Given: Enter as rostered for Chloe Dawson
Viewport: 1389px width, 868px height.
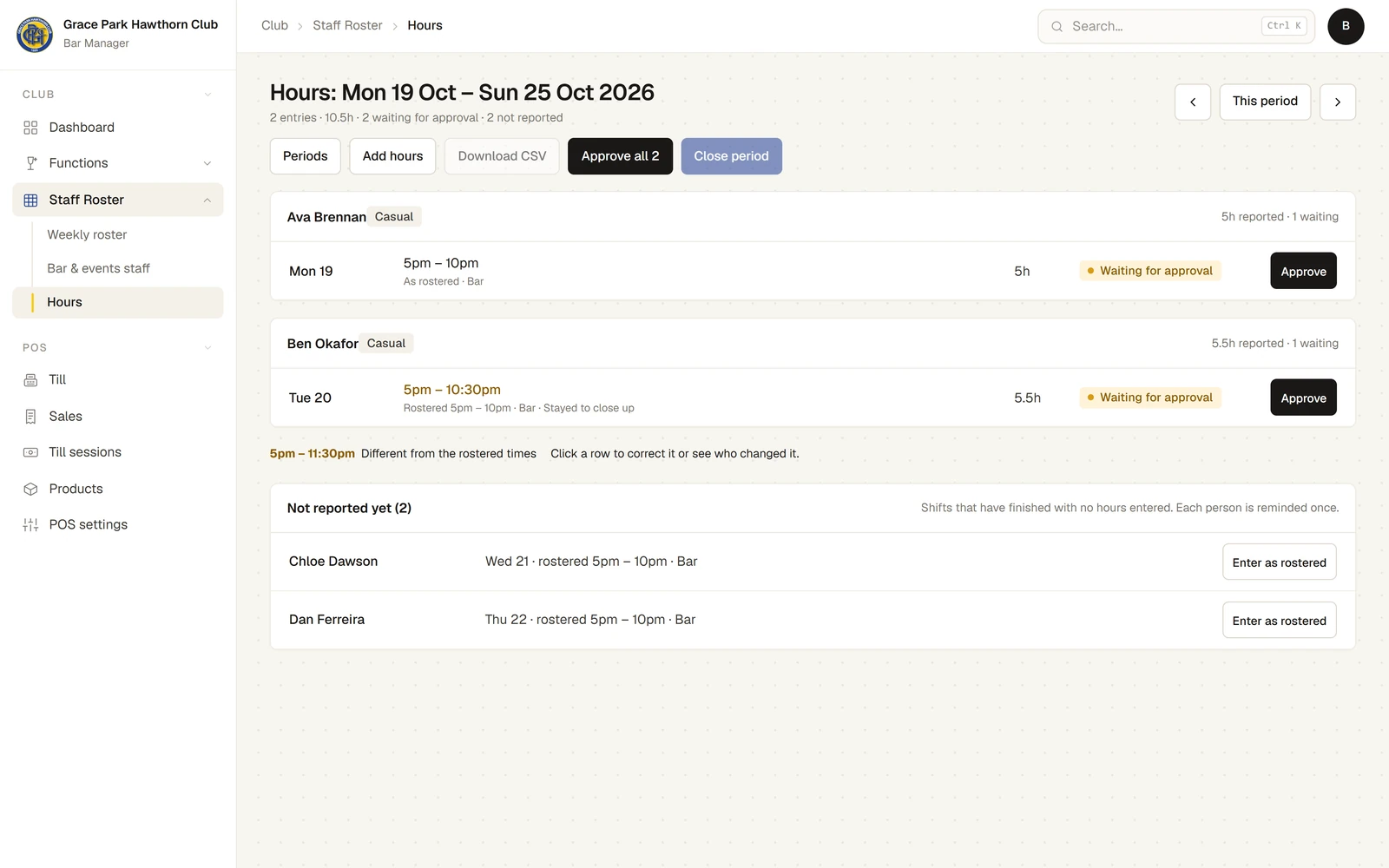Looking at the screenshot, I should click(x=1279, y=562).
